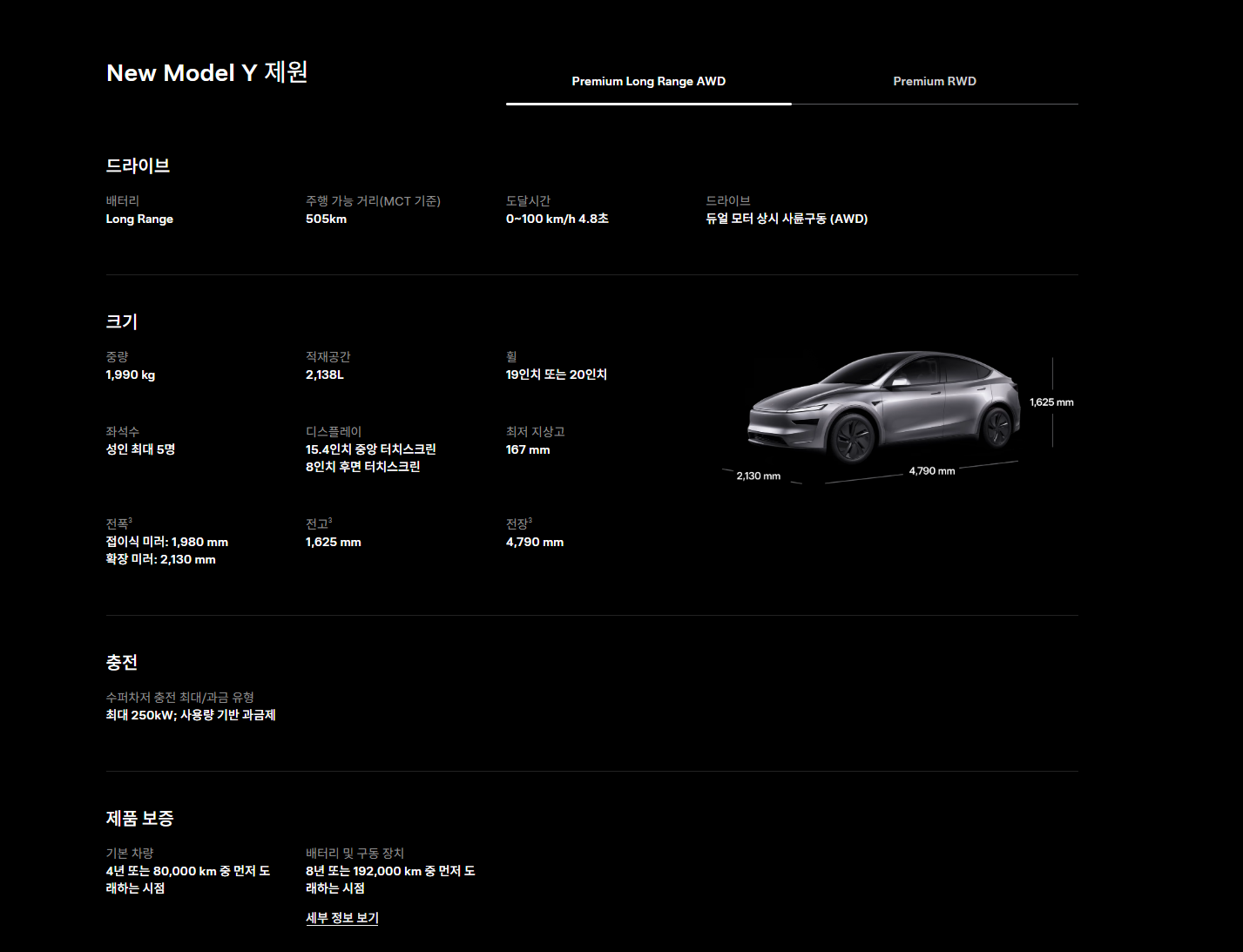Click the 수퍼차저 충전 최대/과금 유형 label

point(180,698)
